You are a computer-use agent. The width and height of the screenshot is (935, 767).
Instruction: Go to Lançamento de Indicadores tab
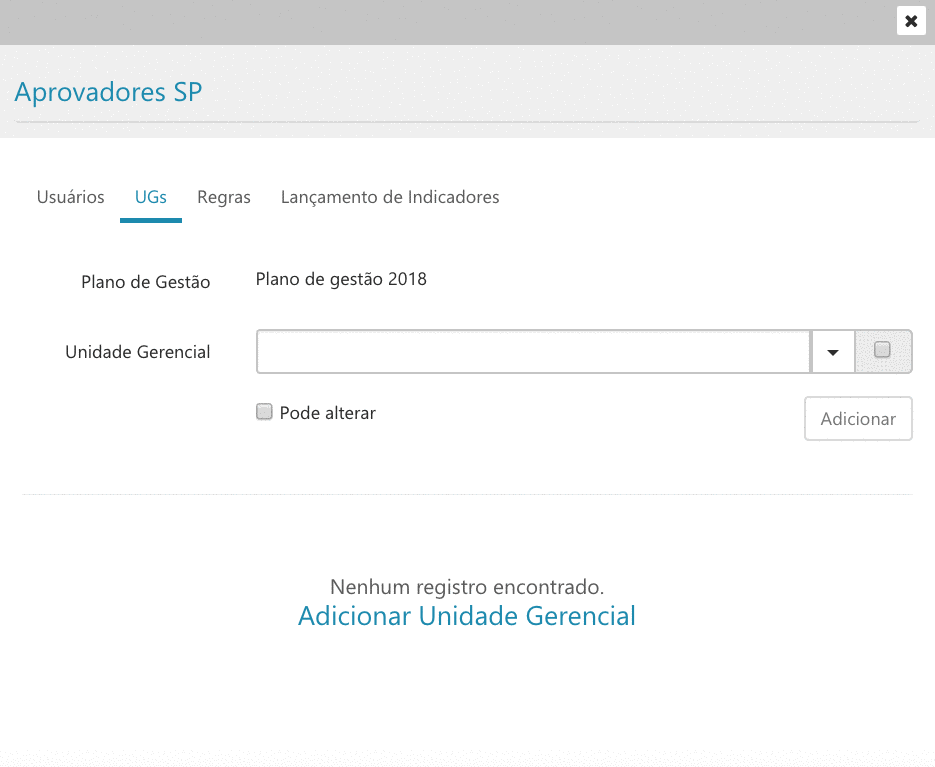click(390, 197)
